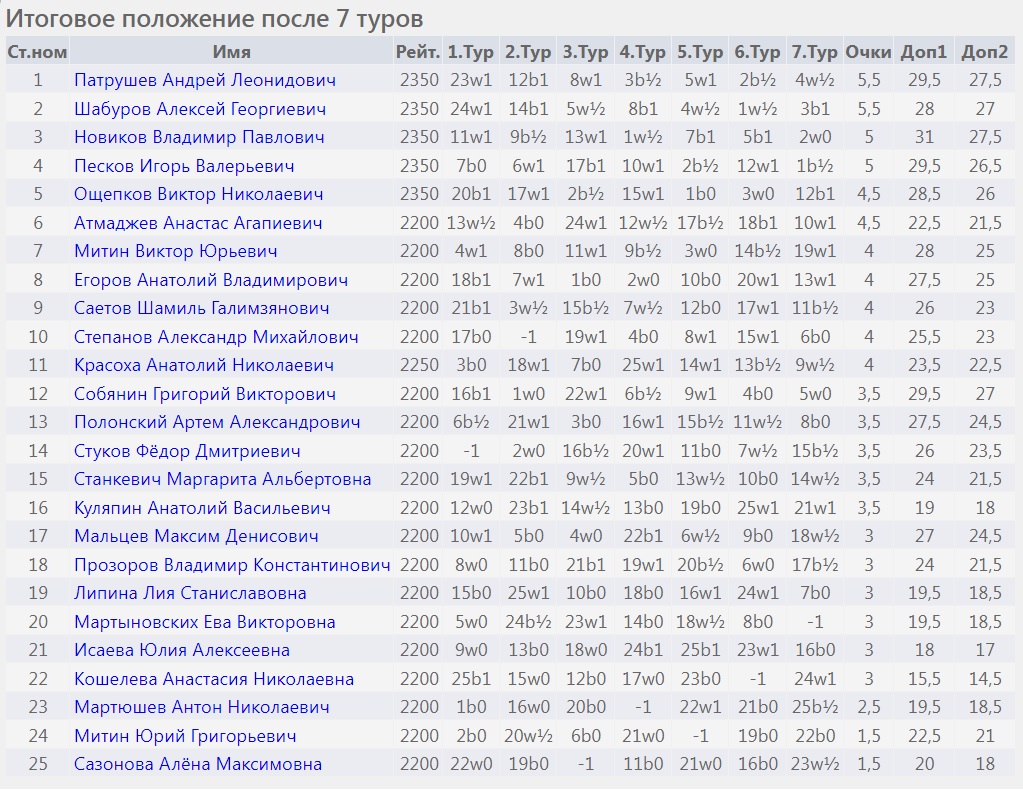Image resolution: width=1023 pixels, height=791 pixels.
Task: Open player Саетов Шамиль Галимзянович
Action: pyautogui.click(x=202, y=308)
